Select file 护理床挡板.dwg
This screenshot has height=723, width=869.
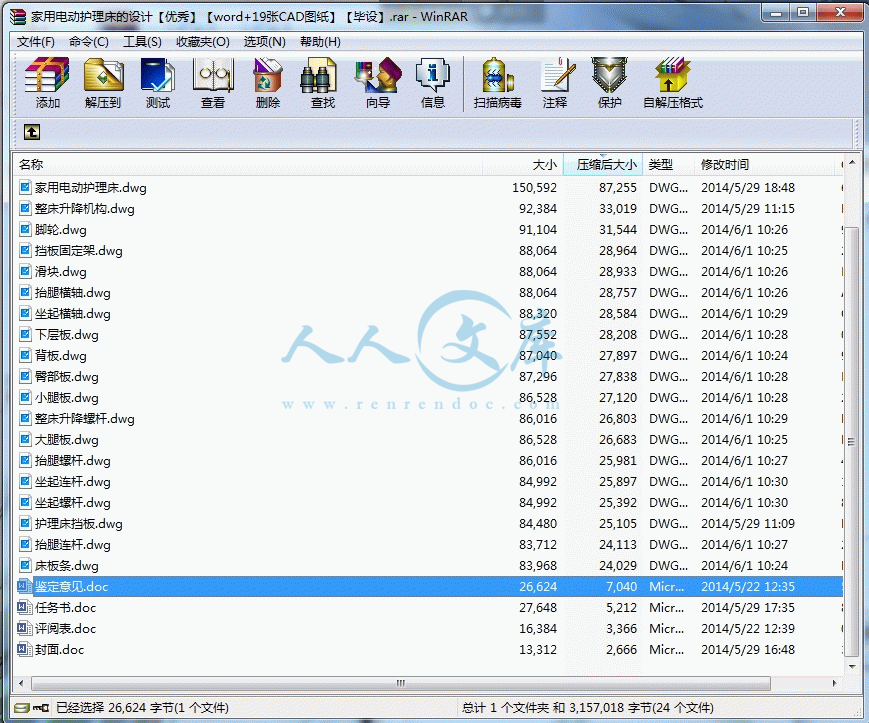coord(78,524)
